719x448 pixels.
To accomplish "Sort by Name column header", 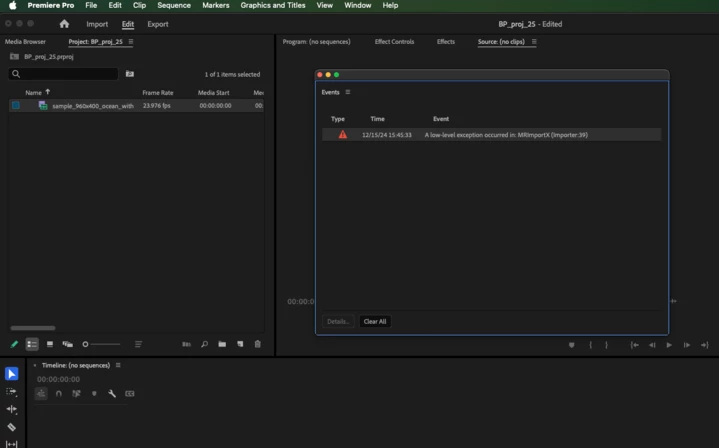I will 33,93.
